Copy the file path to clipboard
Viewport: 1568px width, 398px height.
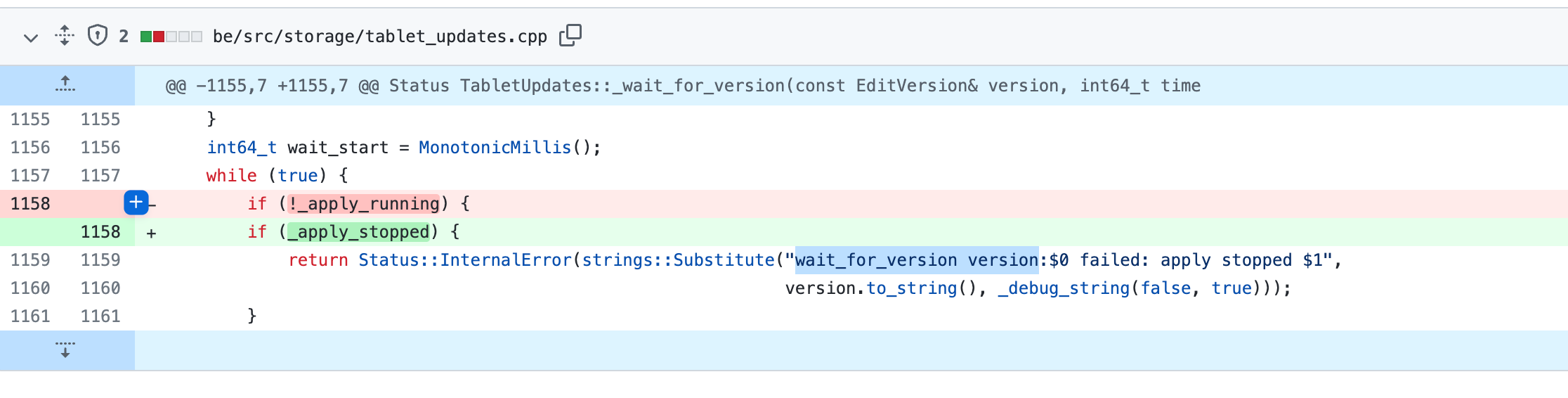570,35
